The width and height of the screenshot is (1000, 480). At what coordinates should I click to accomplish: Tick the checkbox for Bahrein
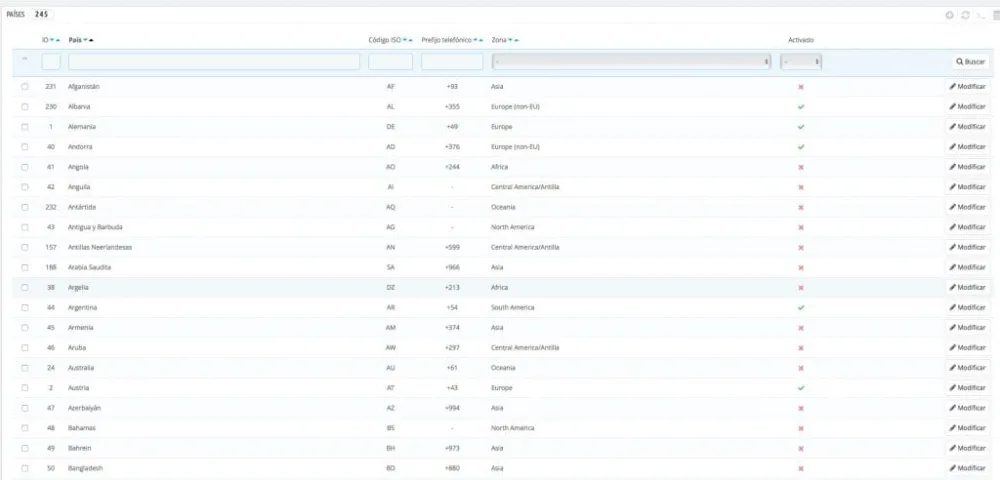(x=25, y=447)
